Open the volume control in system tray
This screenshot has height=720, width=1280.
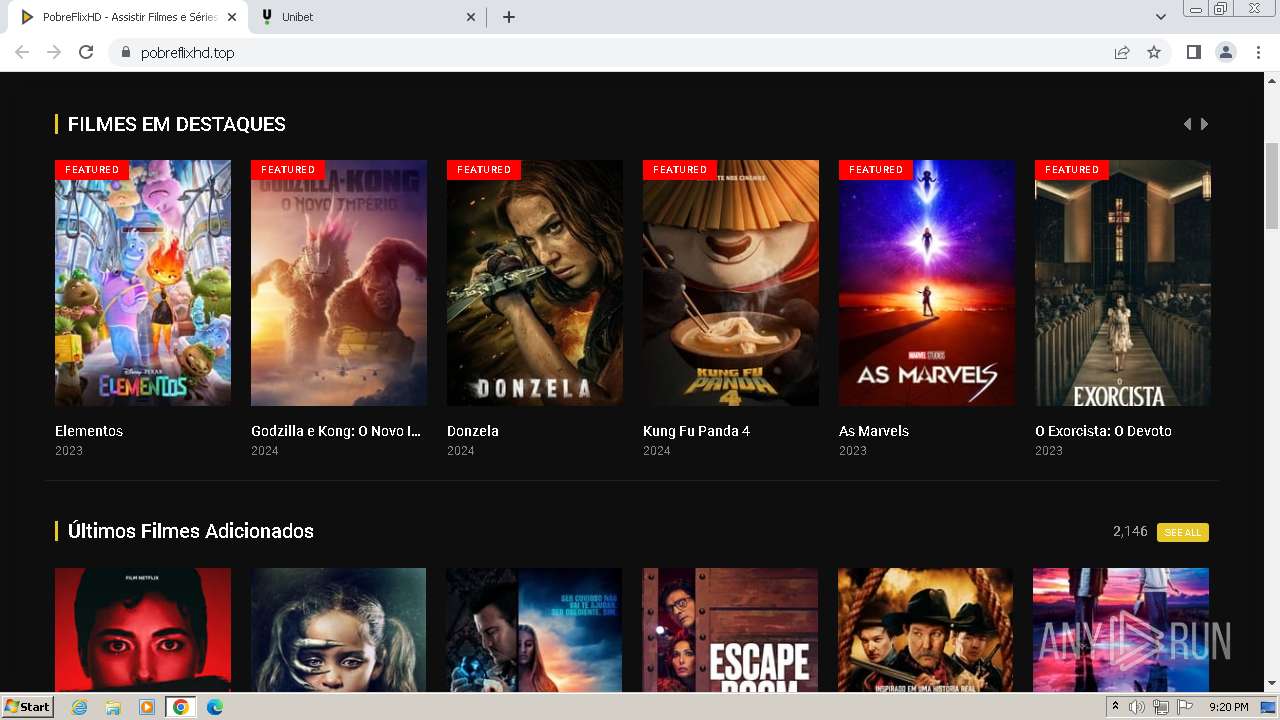click(1137, 707)
